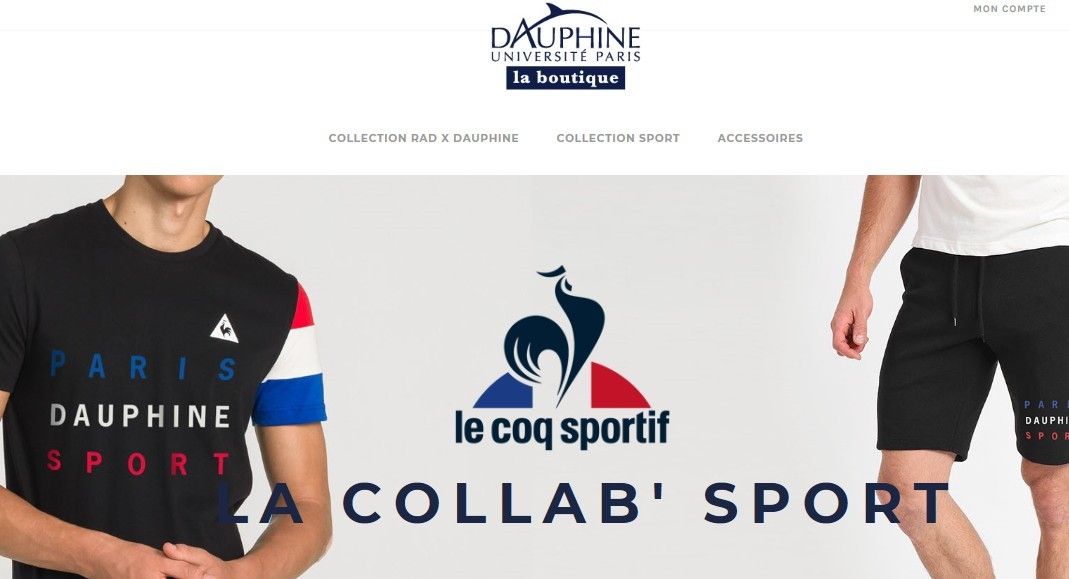
Task: Click the 'la boutique' navy badge
Action: (565, 78)
